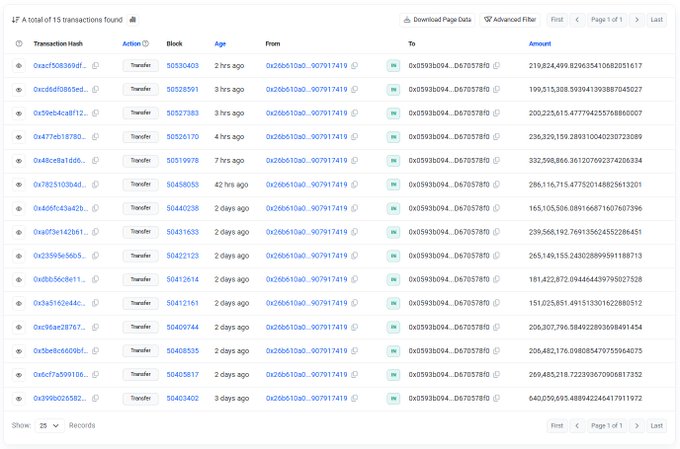
Task: Click question mark icon left of Transaction Hash header
Action: 19,43
